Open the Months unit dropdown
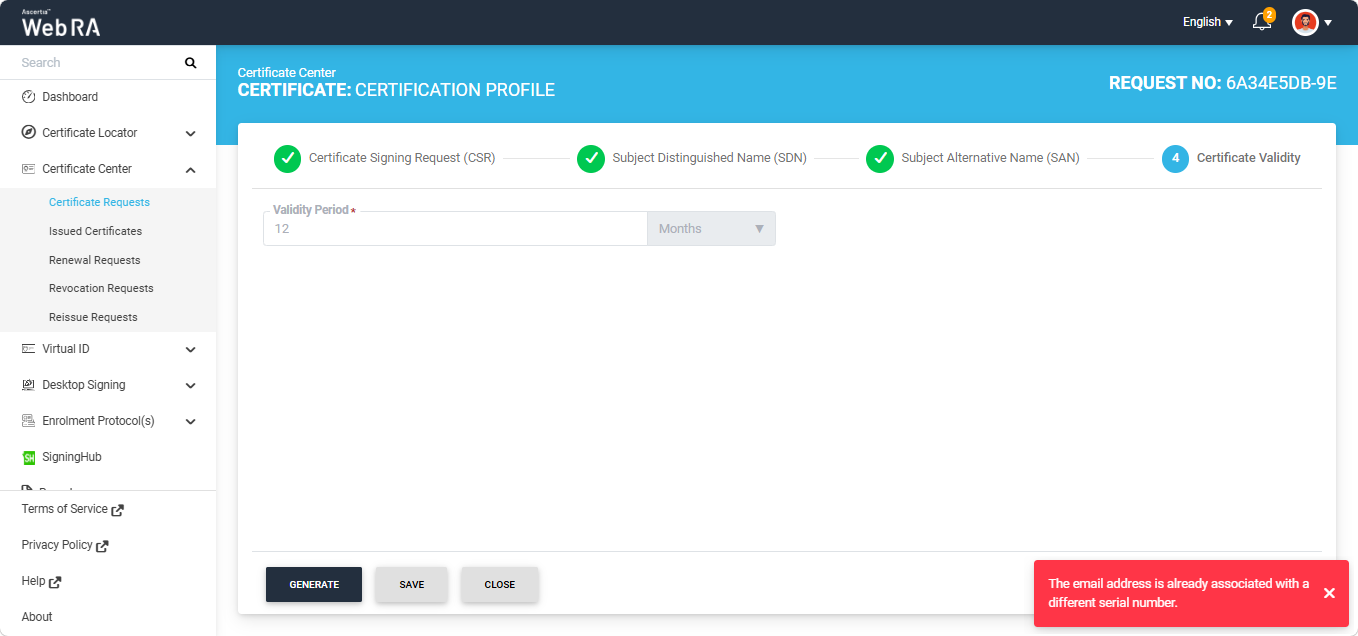1358x636 pixels. [711, 229]
